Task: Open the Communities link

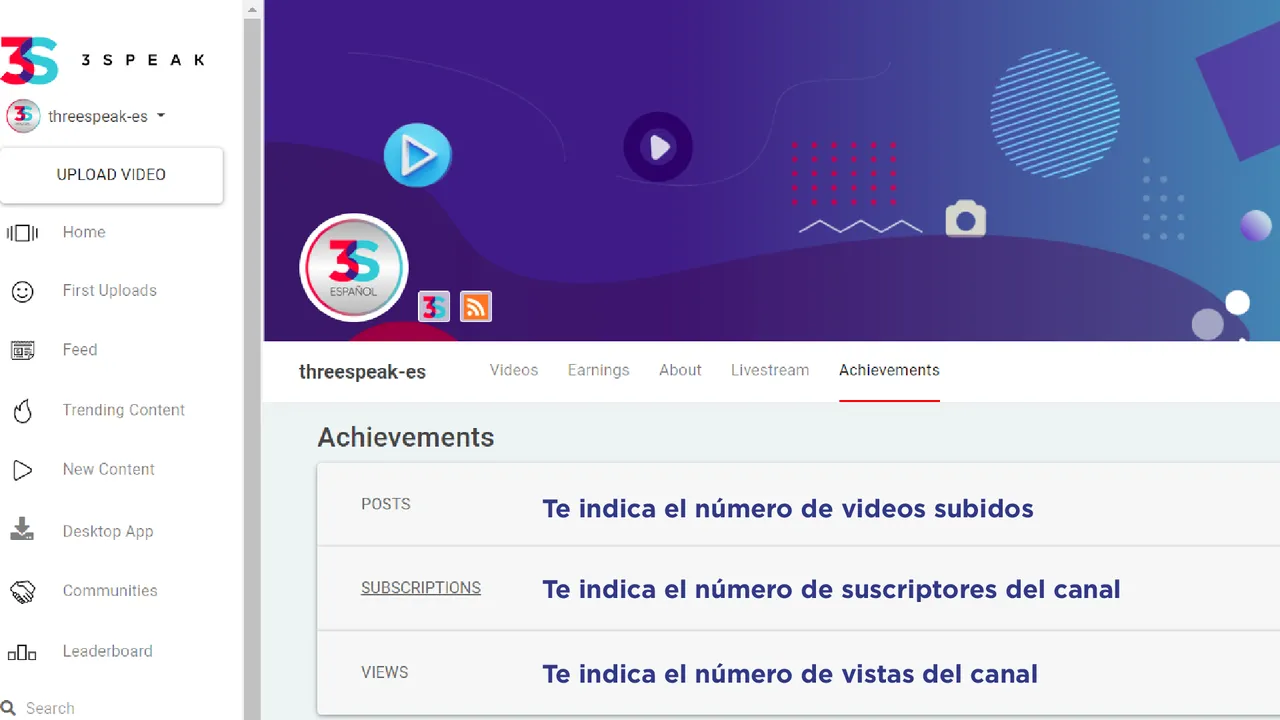Action: (x=110, y=591)
